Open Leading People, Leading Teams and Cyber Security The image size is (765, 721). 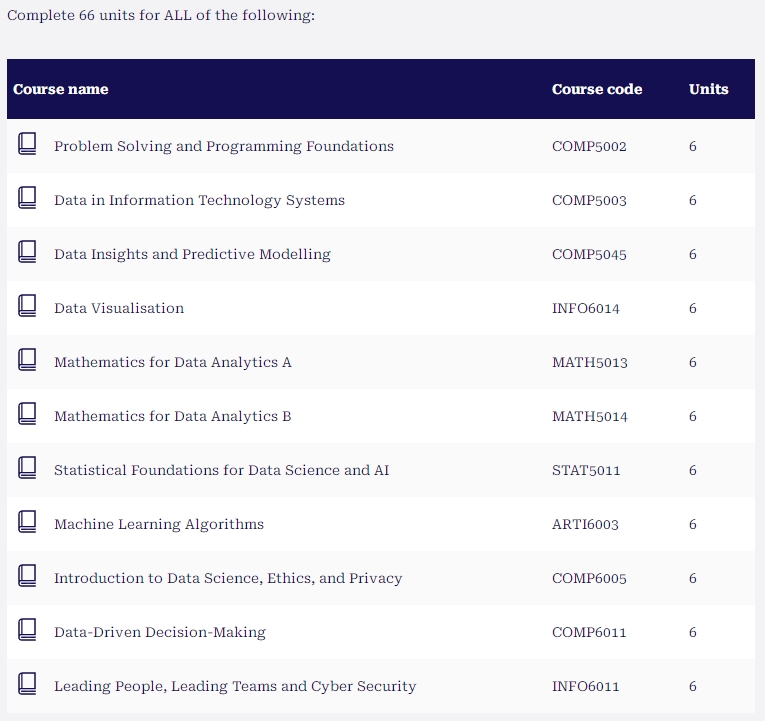[x=235, y=686]
